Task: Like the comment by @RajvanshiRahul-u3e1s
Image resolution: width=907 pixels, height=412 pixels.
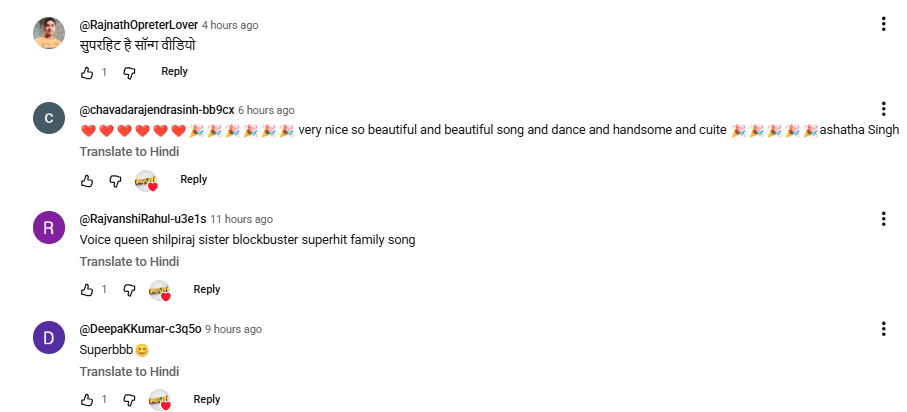Action: tap(87, 290)
